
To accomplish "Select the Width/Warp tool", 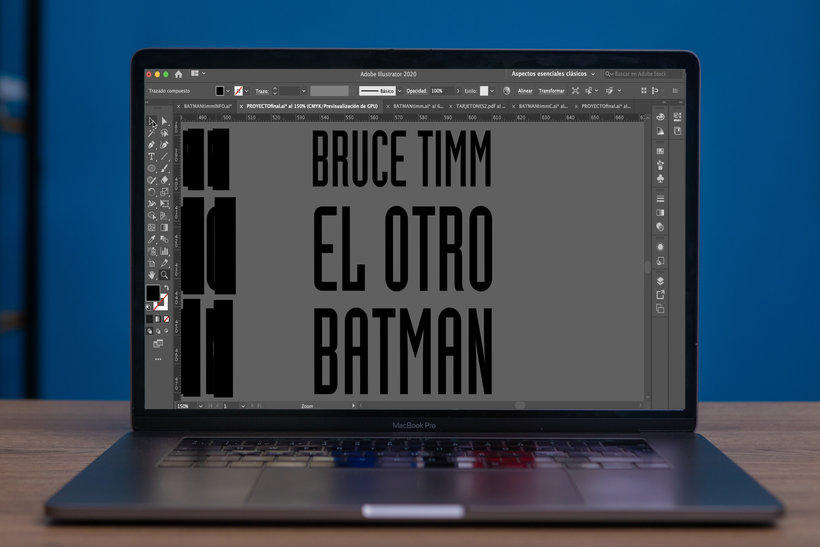I will point(152,203).
